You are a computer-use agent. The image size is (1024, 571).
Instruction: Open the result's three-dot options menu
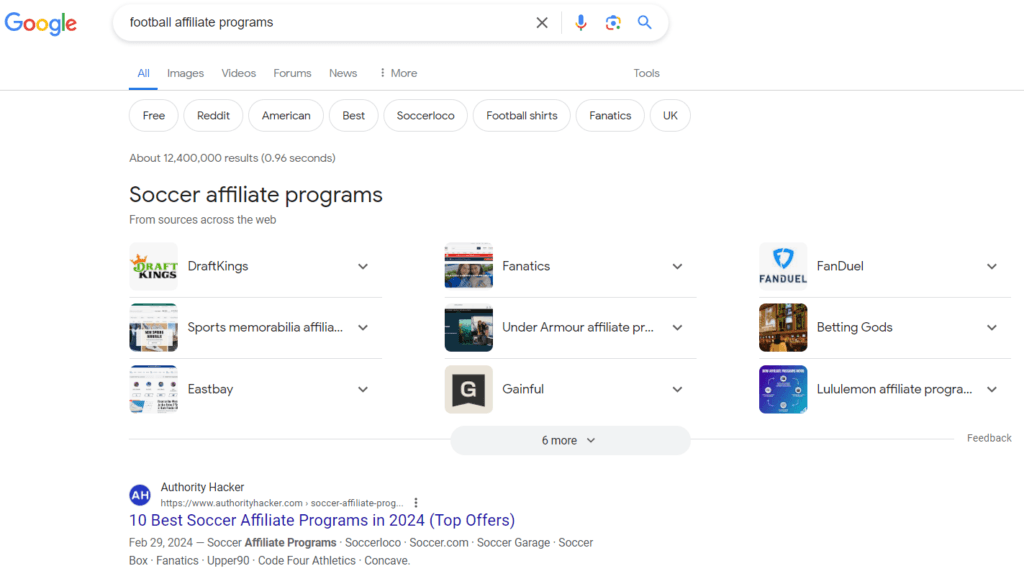[x=416, y=503]
